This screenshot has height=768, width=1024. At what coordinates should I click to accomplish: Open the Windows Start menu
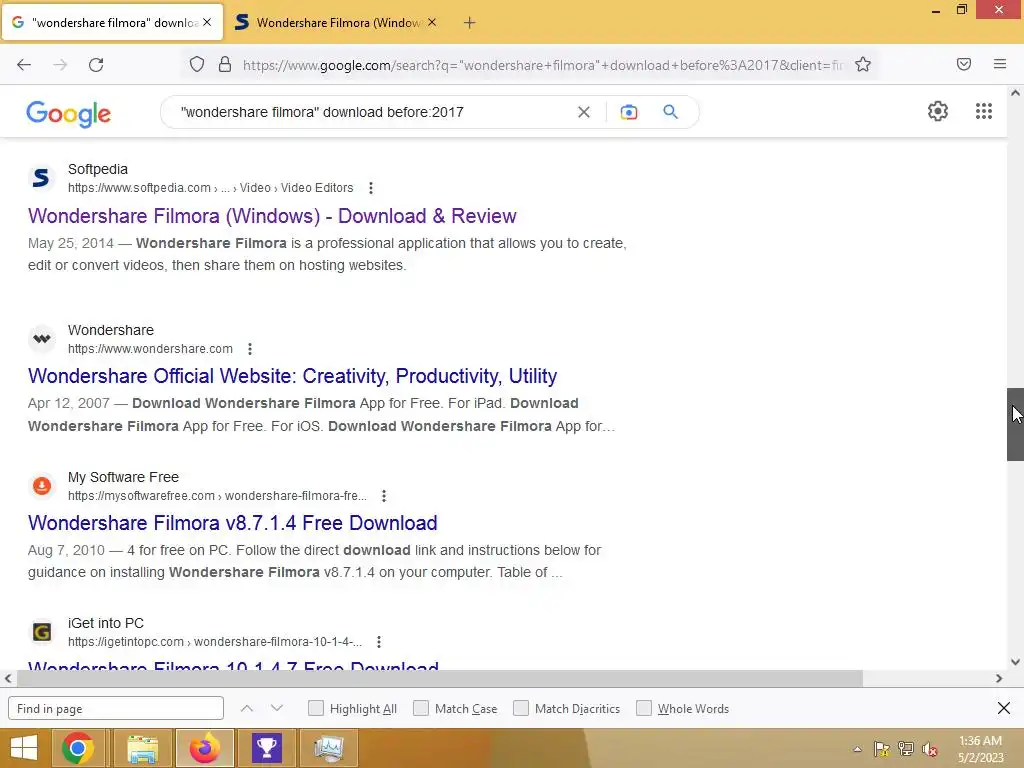point(24,748)
